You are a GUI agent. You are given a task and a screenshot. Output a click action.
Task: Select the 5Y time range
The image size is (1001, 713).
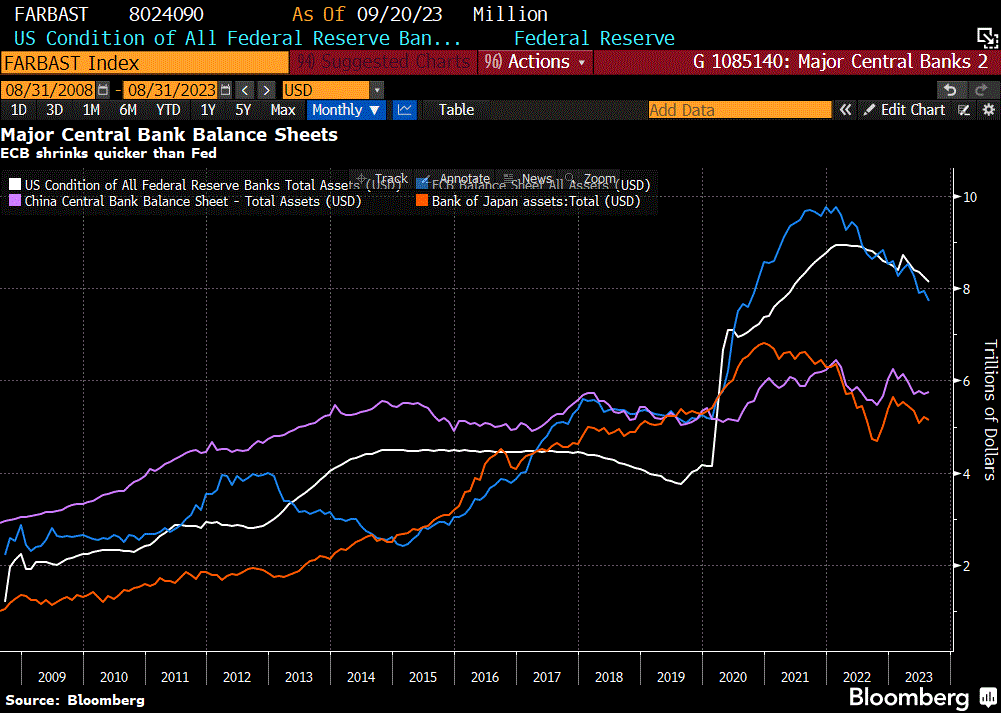pyautogui.click(x=243, y=110)
